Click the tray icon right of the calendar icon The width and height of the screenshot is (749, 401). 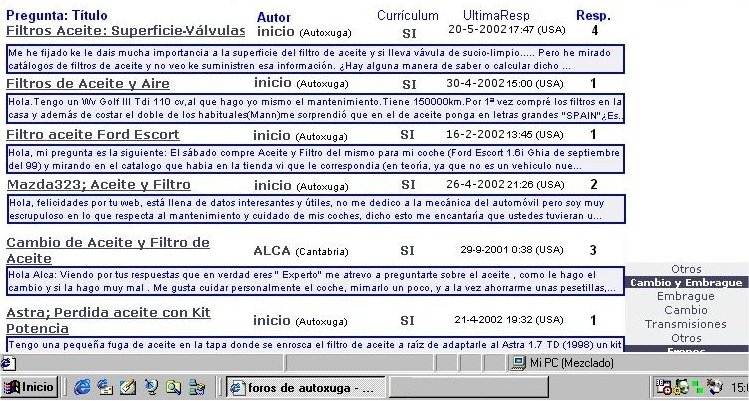[x=681, y=387]
